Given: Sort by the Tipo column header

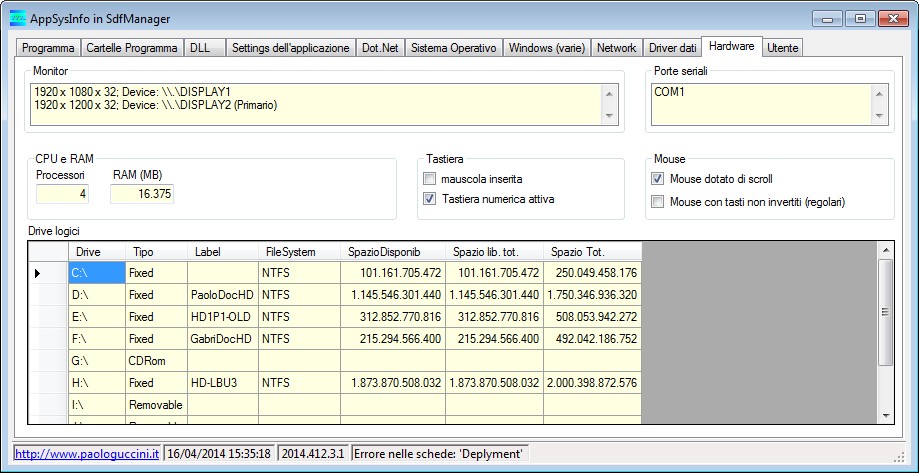Looking at the screenshot, I should (x=156, y=252).
